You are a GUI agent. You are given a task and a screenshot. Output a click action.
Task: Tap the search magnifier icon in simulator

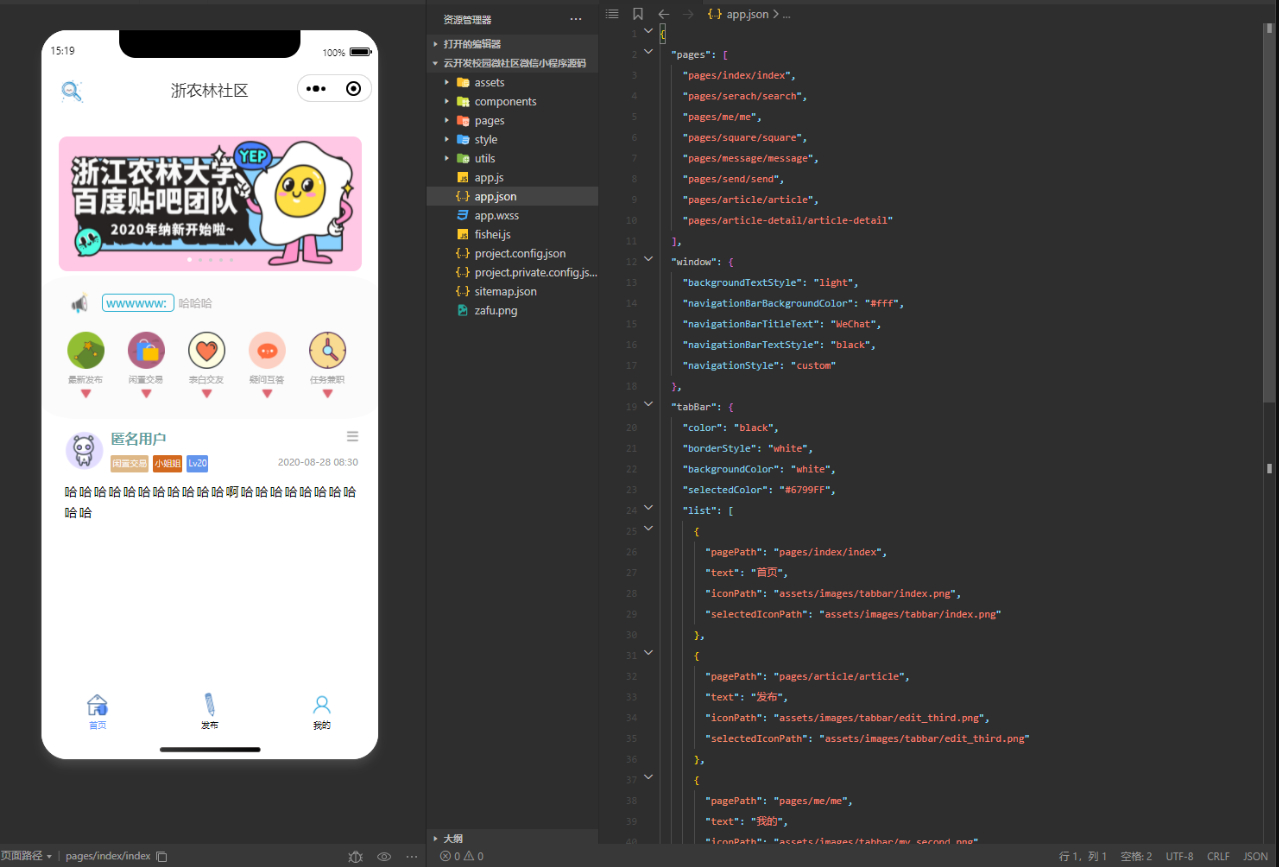pyautogui.click(x=72, y=91)
